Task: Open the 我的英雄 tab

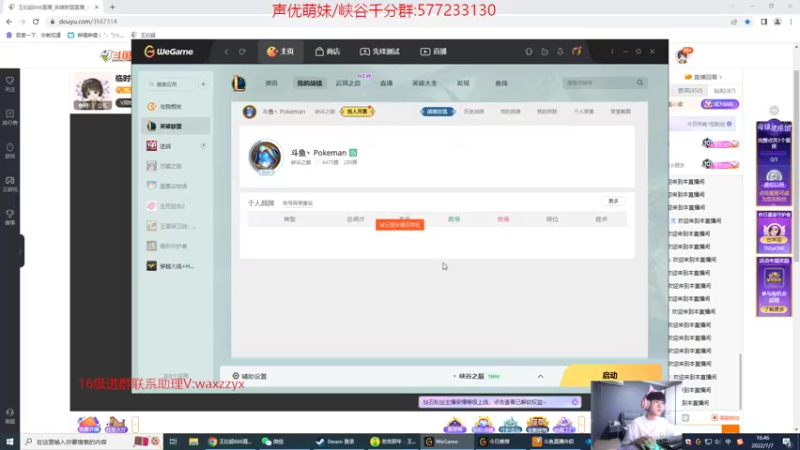Action: 511,111
